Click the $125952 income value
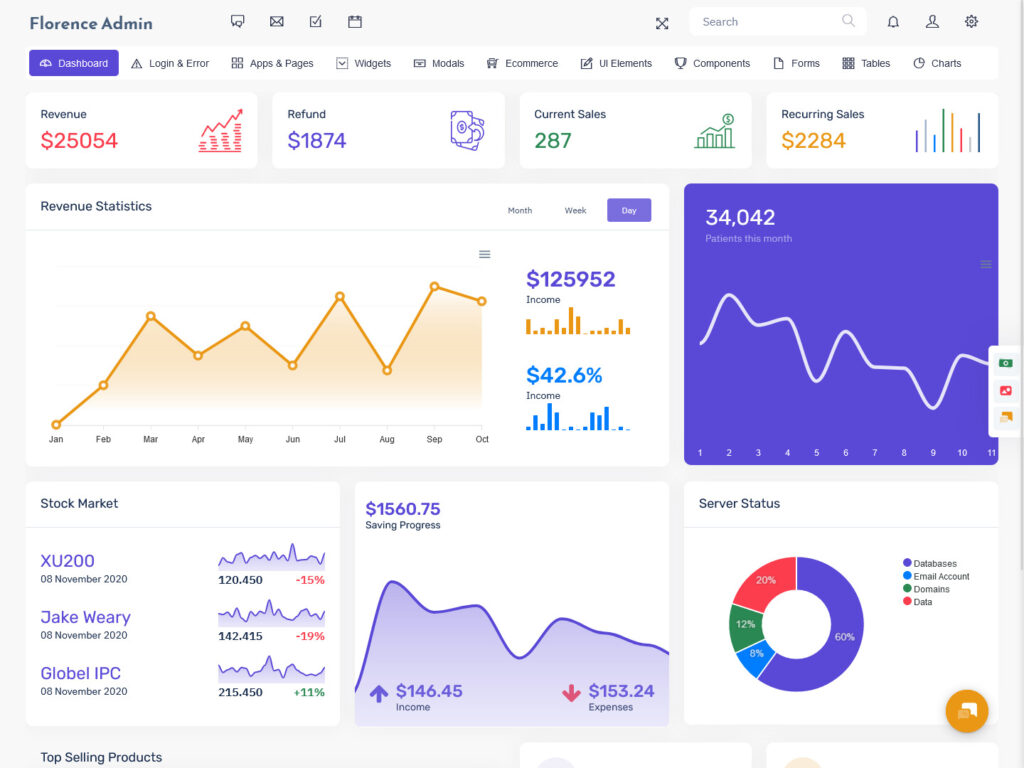 571,280
